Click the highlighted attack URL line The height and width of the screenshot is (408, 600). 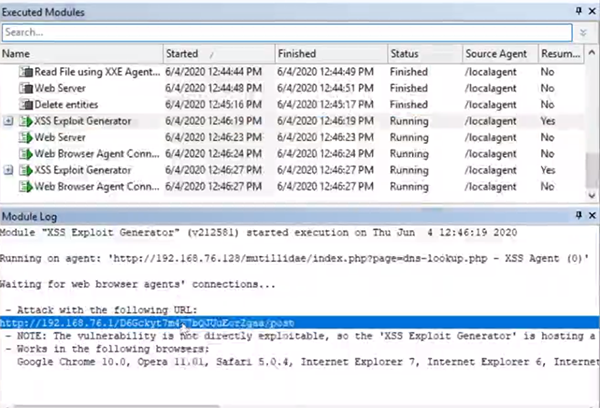coord(300,323)
